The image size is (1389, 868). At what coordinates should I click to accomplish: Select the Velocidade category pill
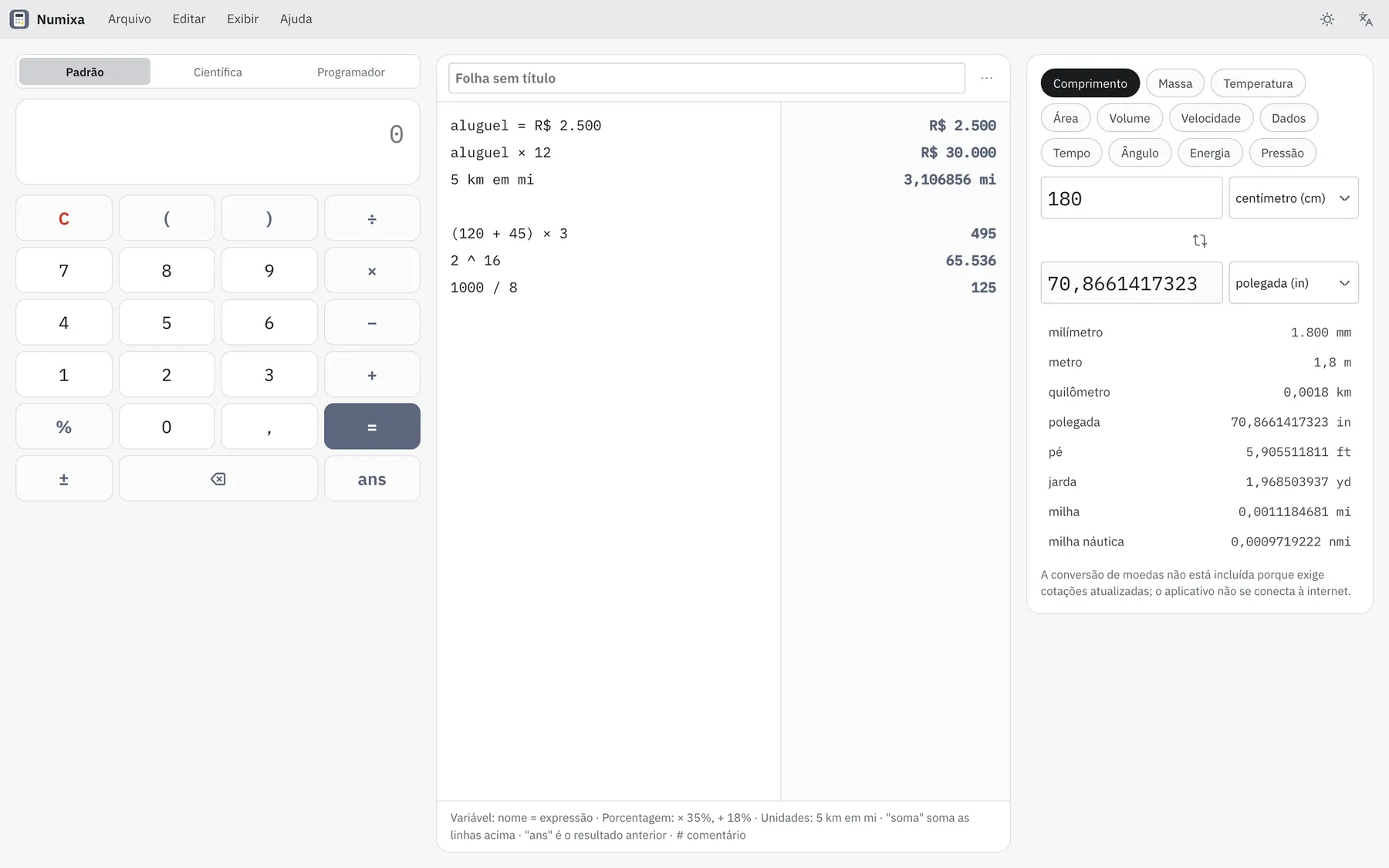pos(1211,118)
